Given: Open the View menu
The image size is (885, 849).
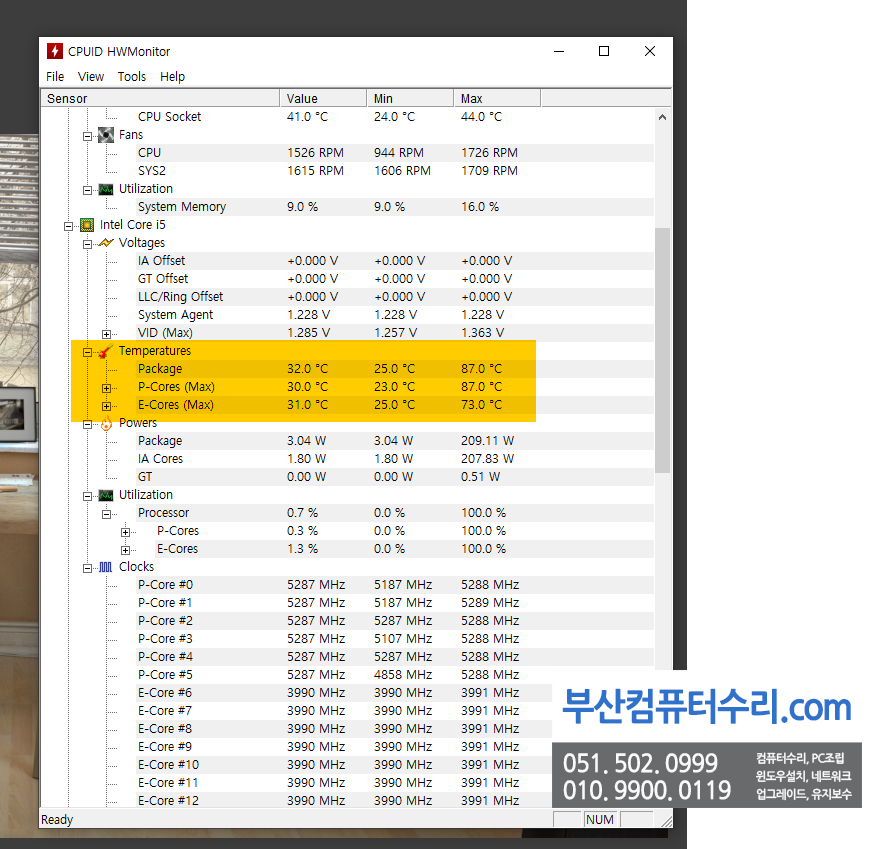Looking at the screenshot, I should (x=91, y=77).
